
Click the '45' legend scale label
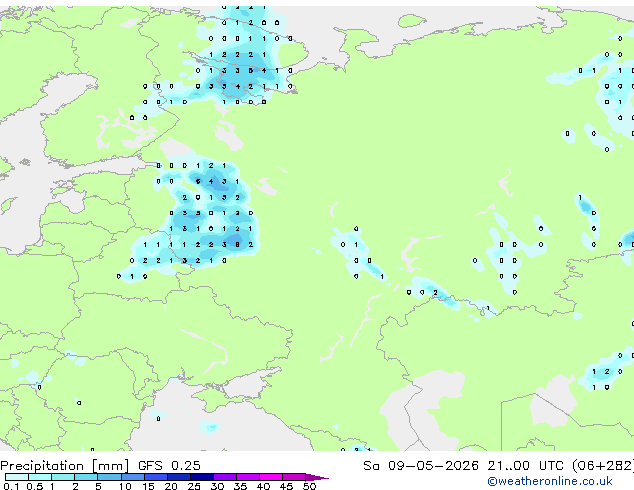pos(286,486)
